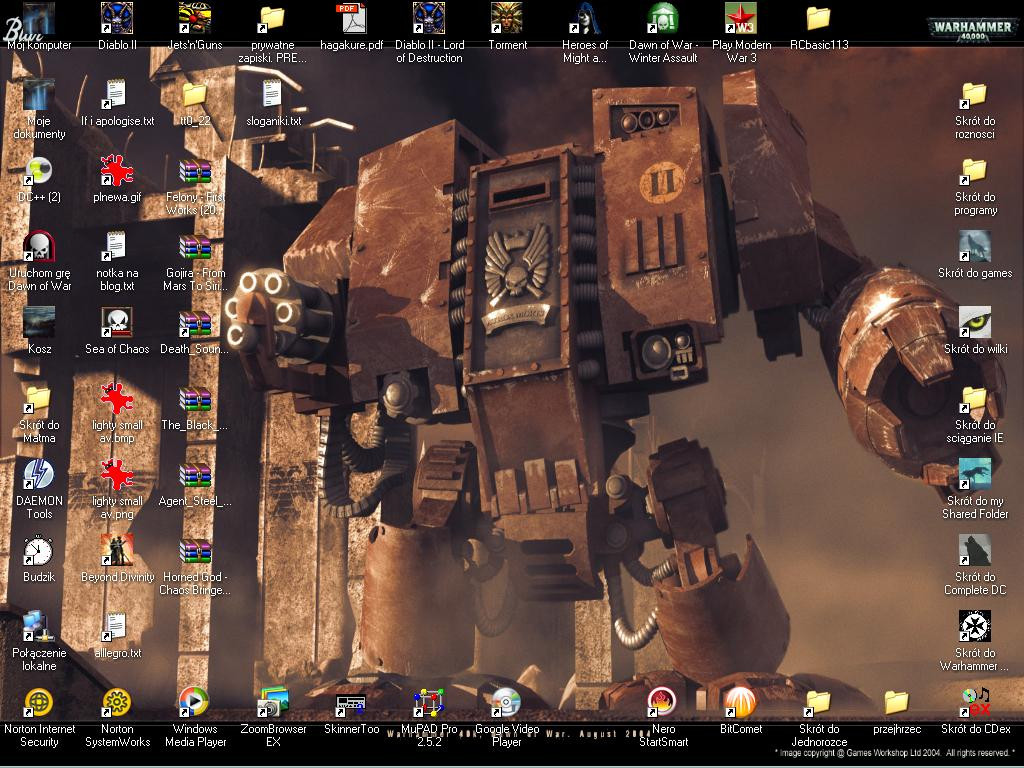Open the Skrót do Jednorozce folder

coord(819,703)
